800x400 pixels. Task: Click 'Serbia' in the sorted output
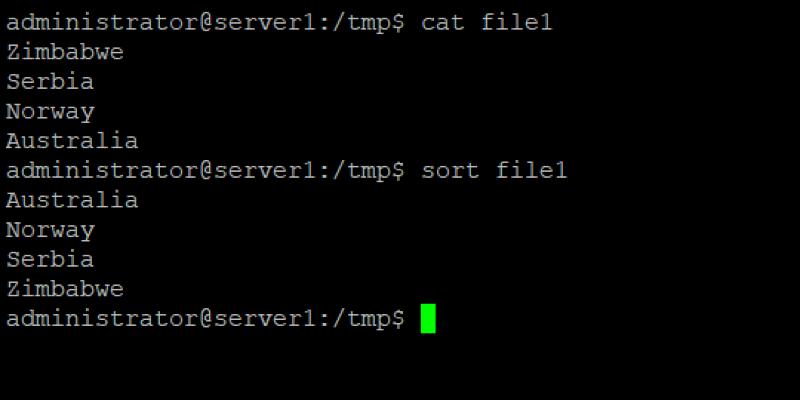(50, 259)
